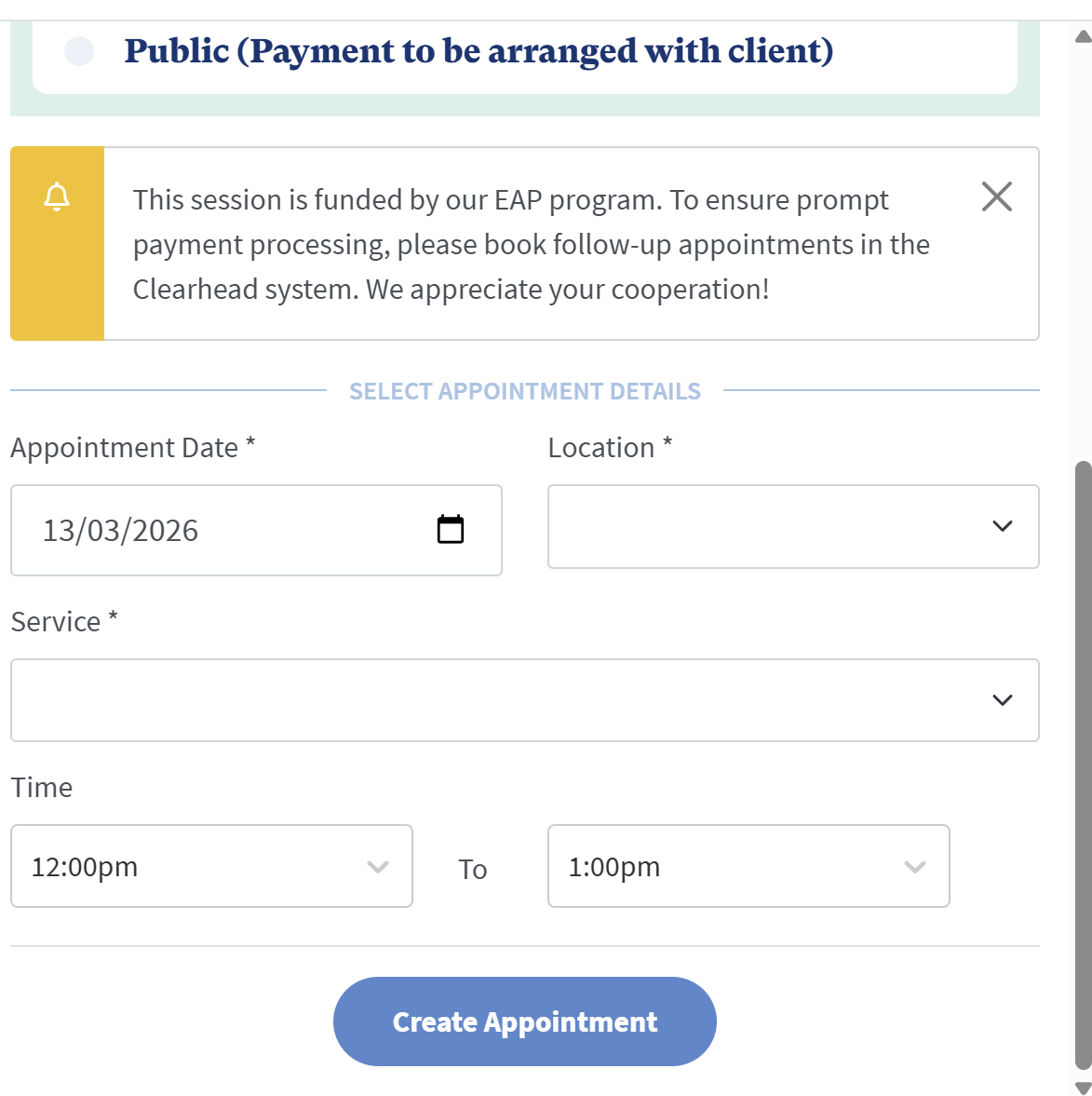Click the chevron arrow in Location field
The image size is (1092, 1096).
1002,526
